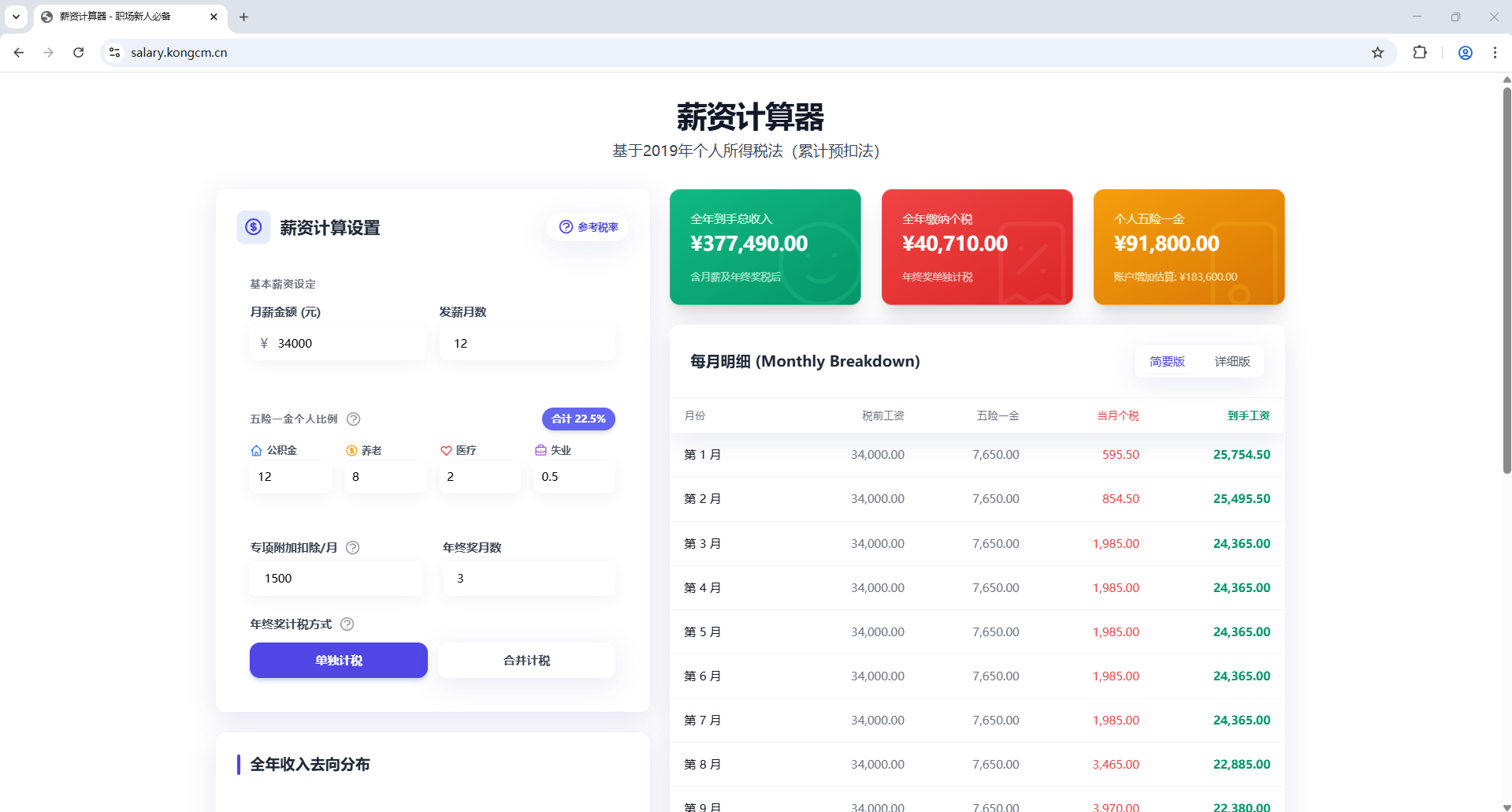
Task: Open the browser profile icon
Action: click(1466, 53)
